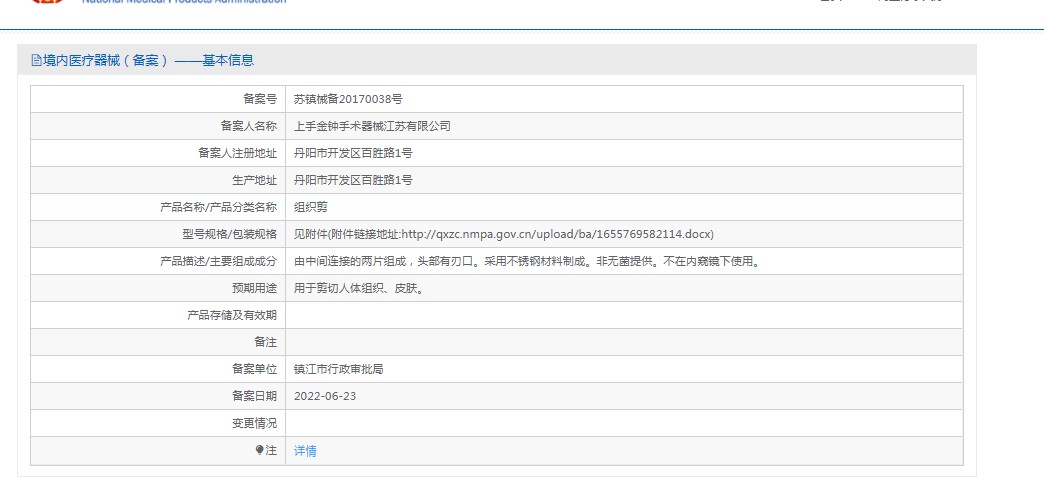Click the intended use text 用于剪切人体组织、皮肤
The image size is (1044, 487).
(359, 288)
